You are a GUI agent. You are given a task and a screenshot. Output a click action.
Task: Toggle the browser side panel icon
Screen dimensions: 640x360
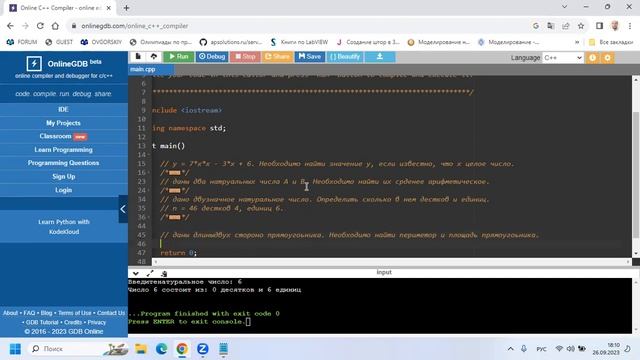[x=599, y=26]
